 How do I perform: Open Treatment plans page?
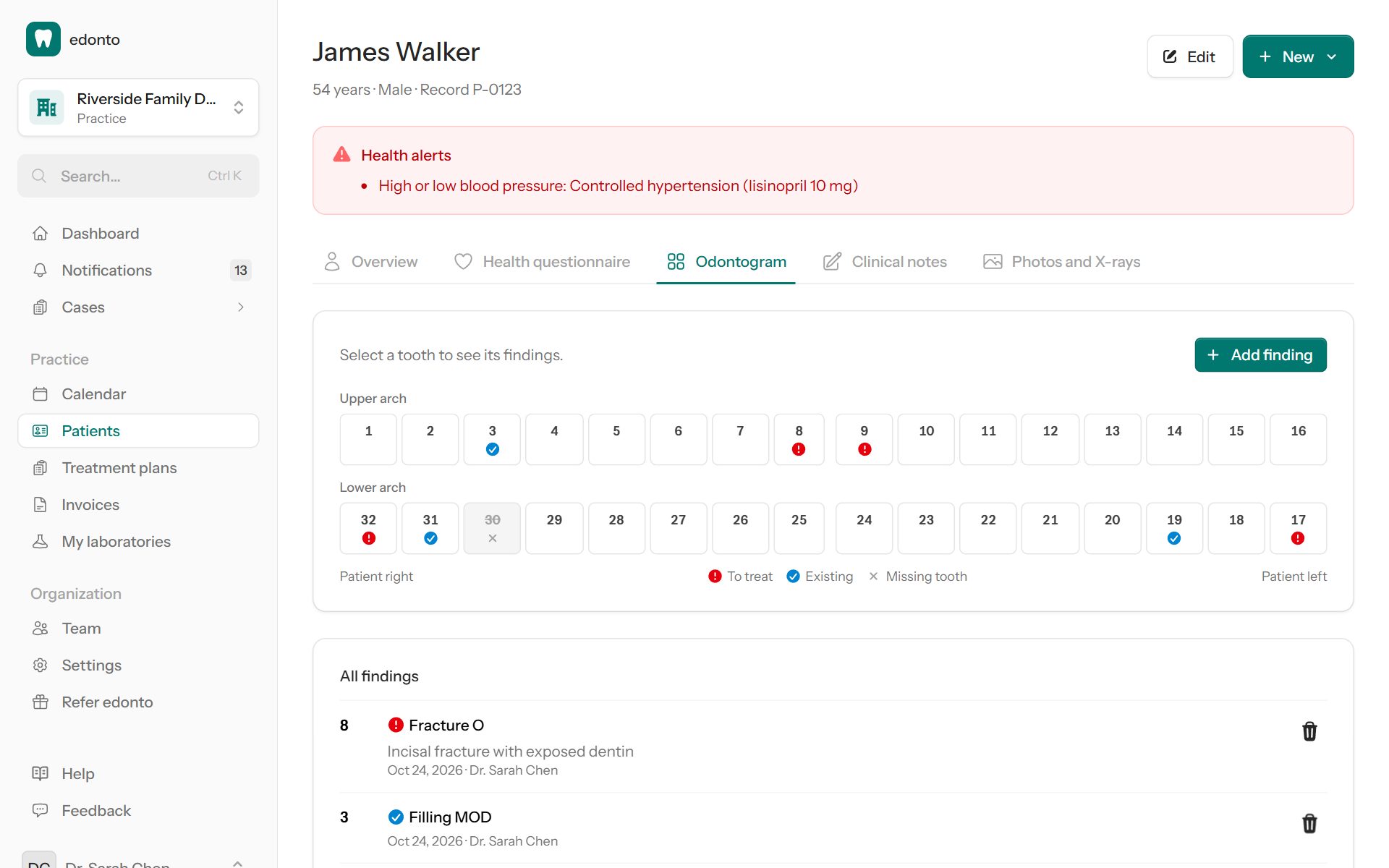pyautogui.click(x=138, y=468)
